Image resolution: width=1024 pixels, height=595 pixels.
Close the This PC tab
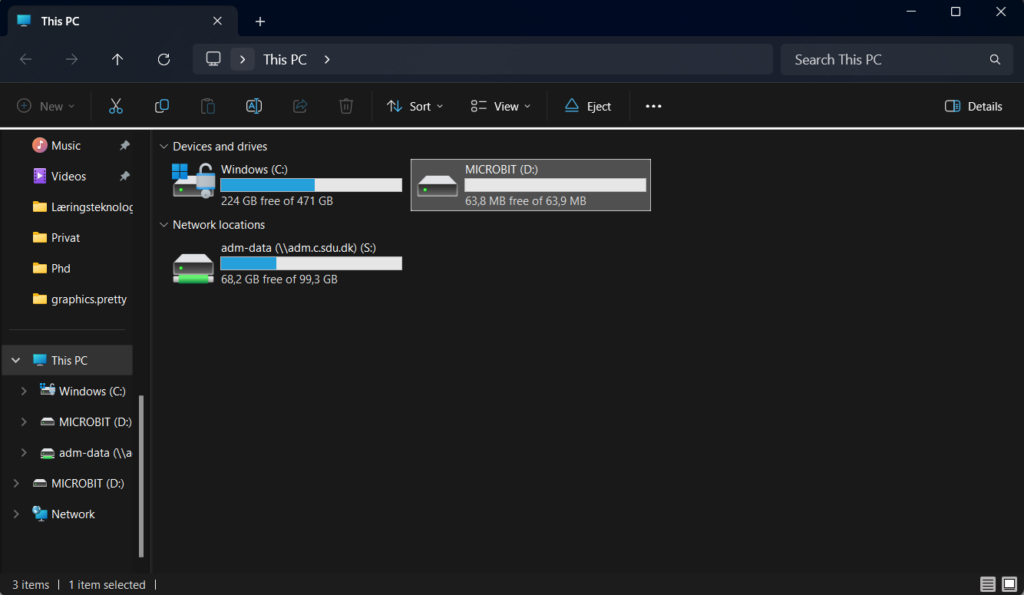[x=217, y=21]
